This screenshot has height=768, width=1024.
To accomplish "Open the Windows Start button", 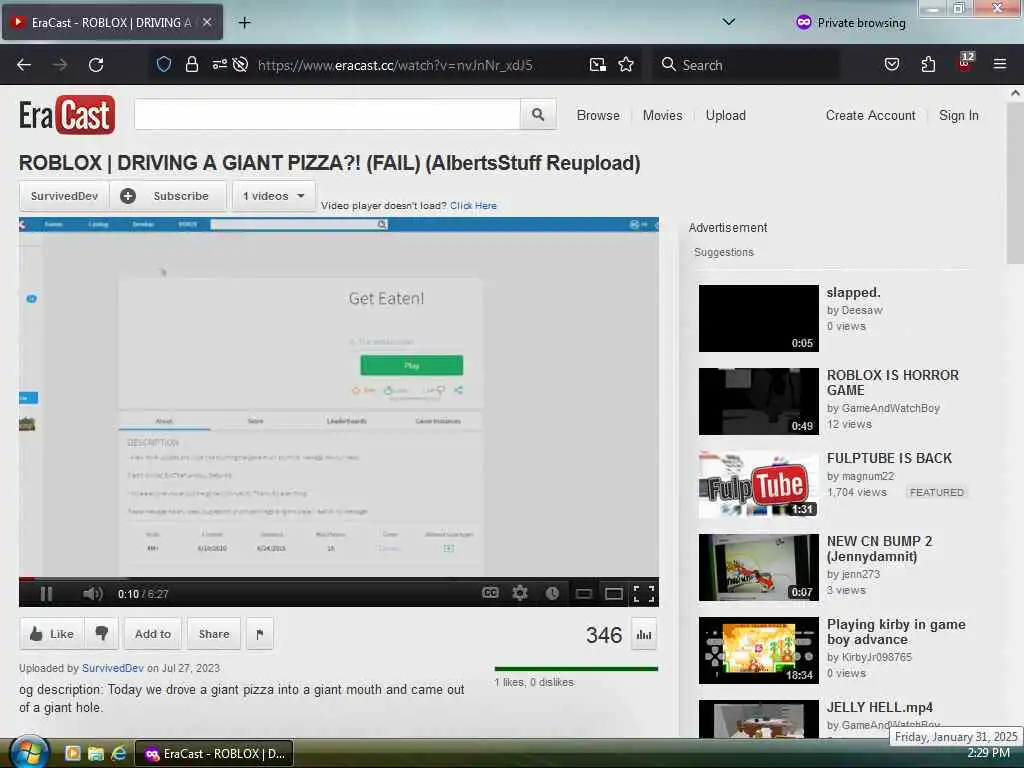I will 29,752.
